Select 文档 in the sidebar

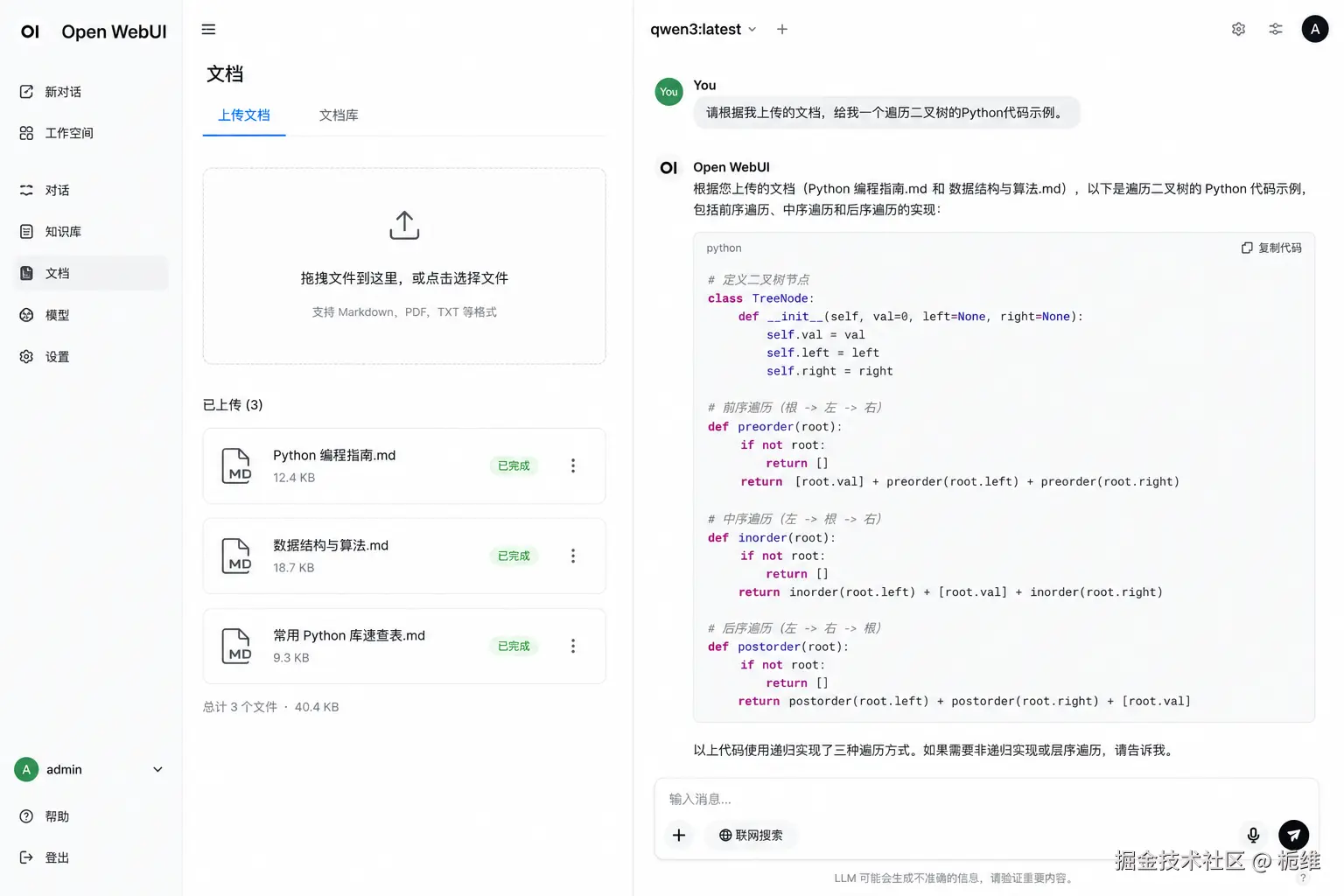coord(91,273)
